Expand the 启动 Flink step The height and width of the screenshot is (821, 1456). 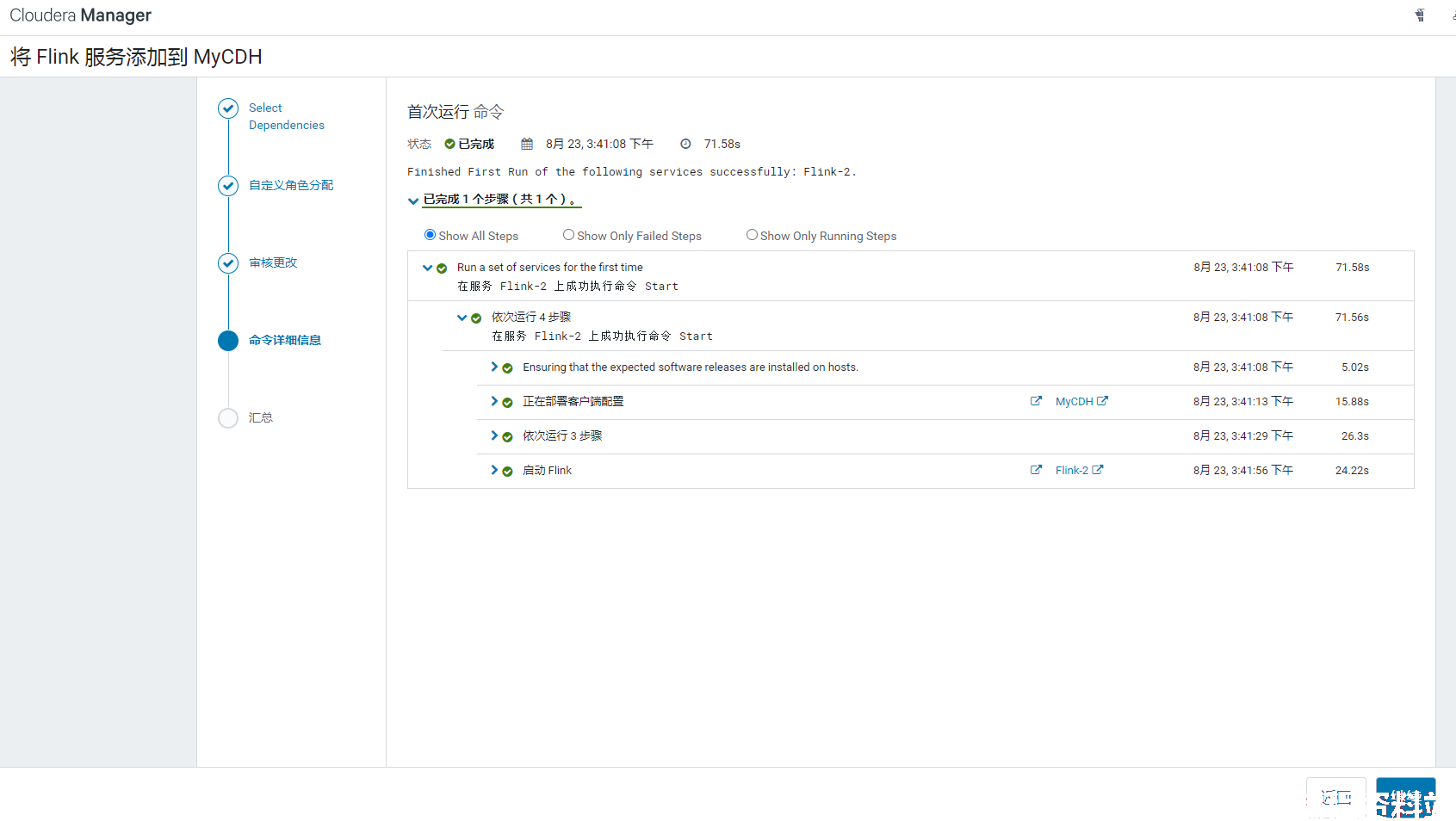494,470
